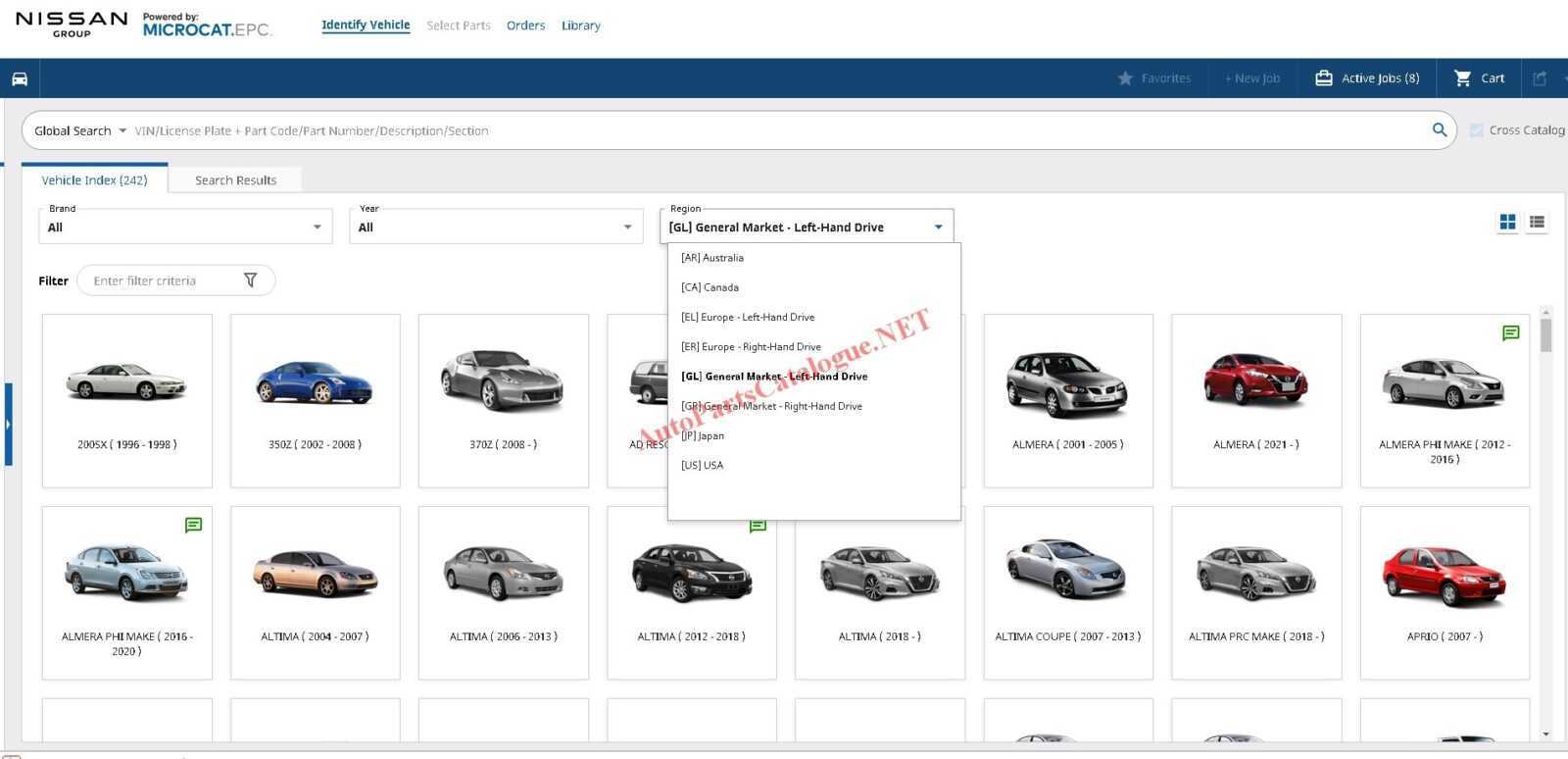Go to Orders tab
This screenshot has height=759, width=1568.
click(x=525, y=25)
